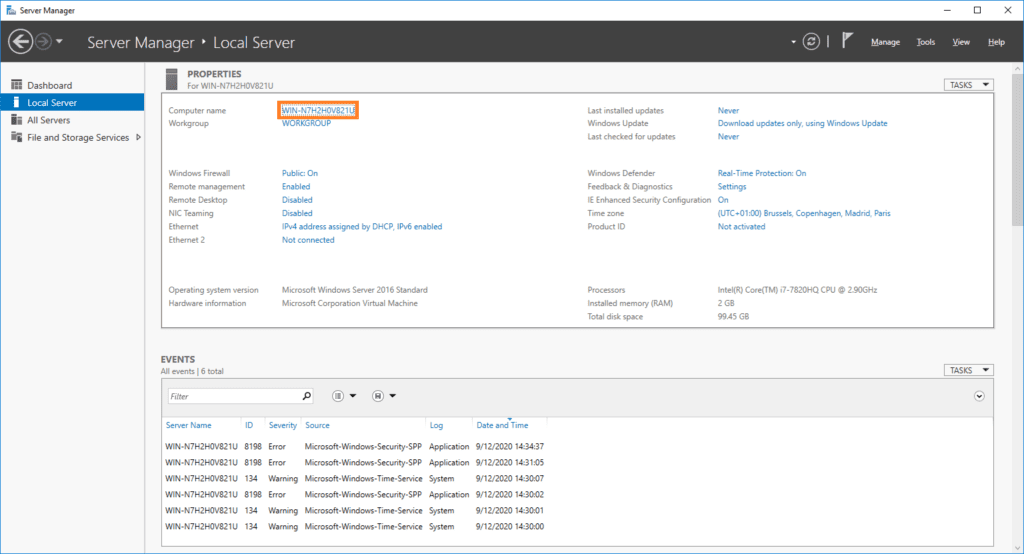
Task: Expand events filter criteria chevron
Action: [979, 396]
